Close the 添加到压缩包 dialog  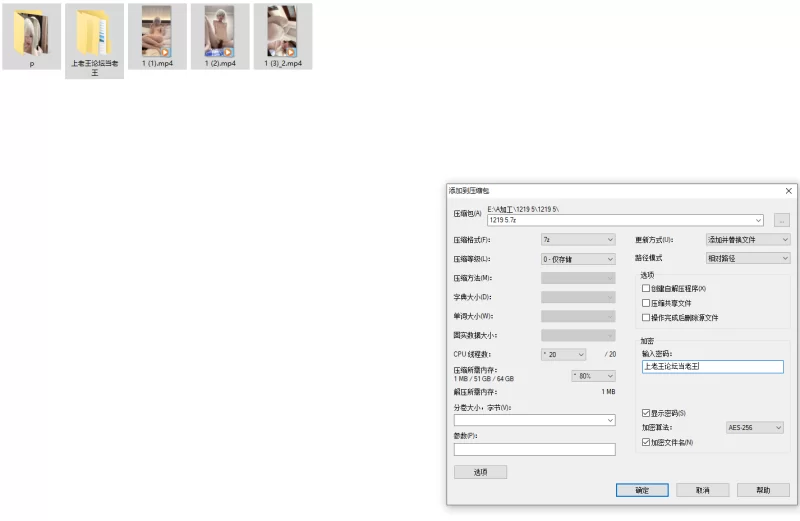[788, 191]
